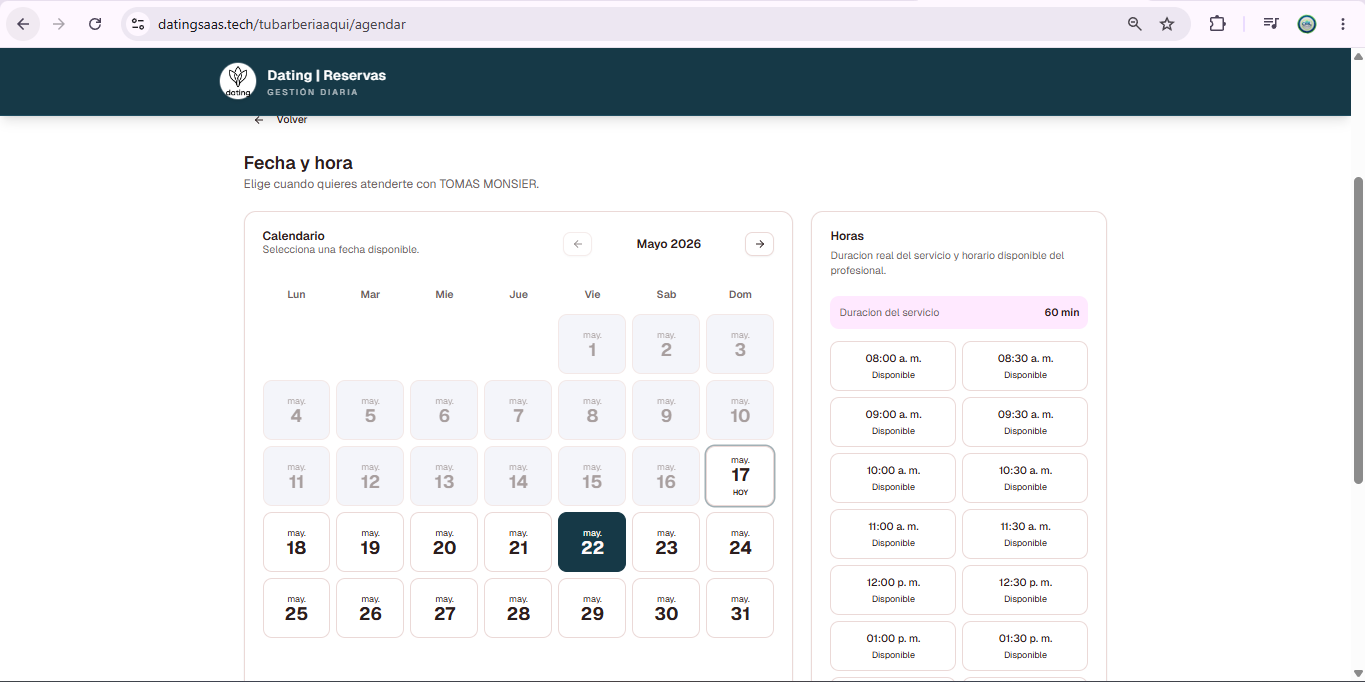Viewport: 1365px width, 682px height.
Task: Click the 60 min duration value
Action: coord(1062,312)
